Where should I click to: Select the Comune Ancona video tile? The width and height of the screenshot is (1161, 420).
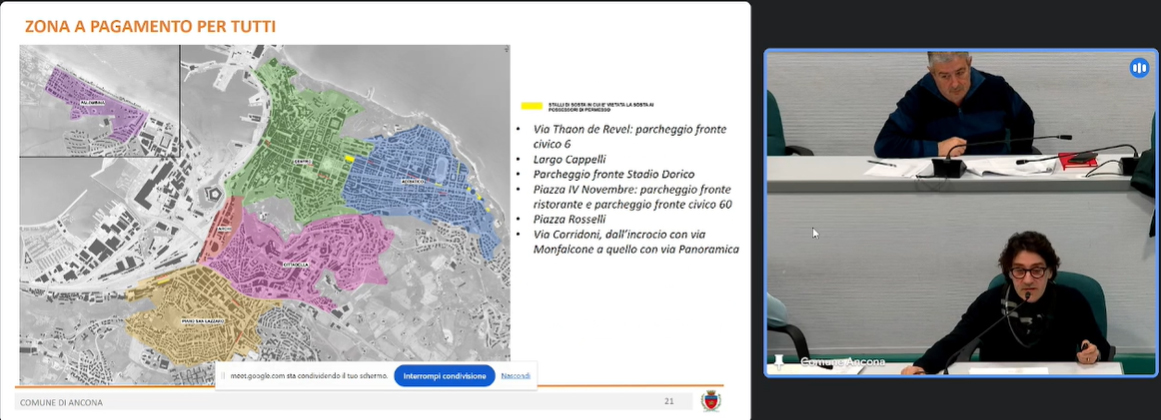[960, 215]
